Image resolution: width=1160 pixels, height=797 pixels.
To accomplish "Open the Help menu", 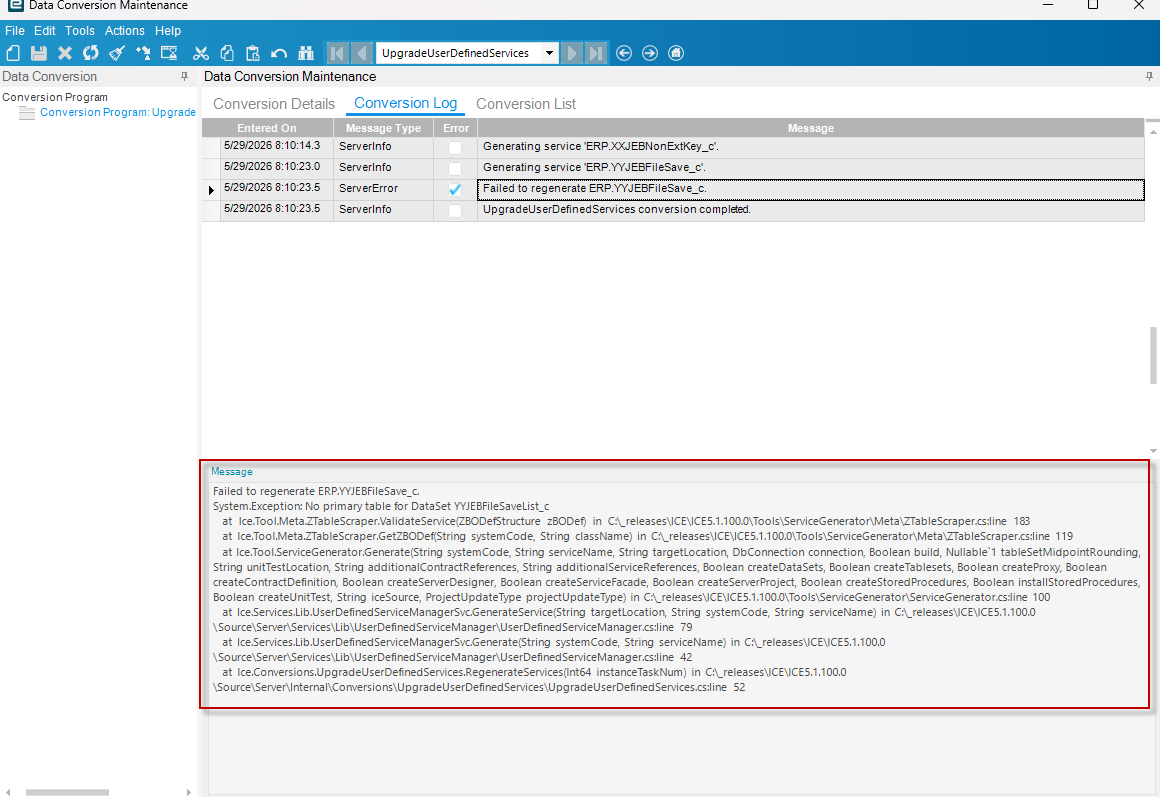I will click(x=168, y=30).
